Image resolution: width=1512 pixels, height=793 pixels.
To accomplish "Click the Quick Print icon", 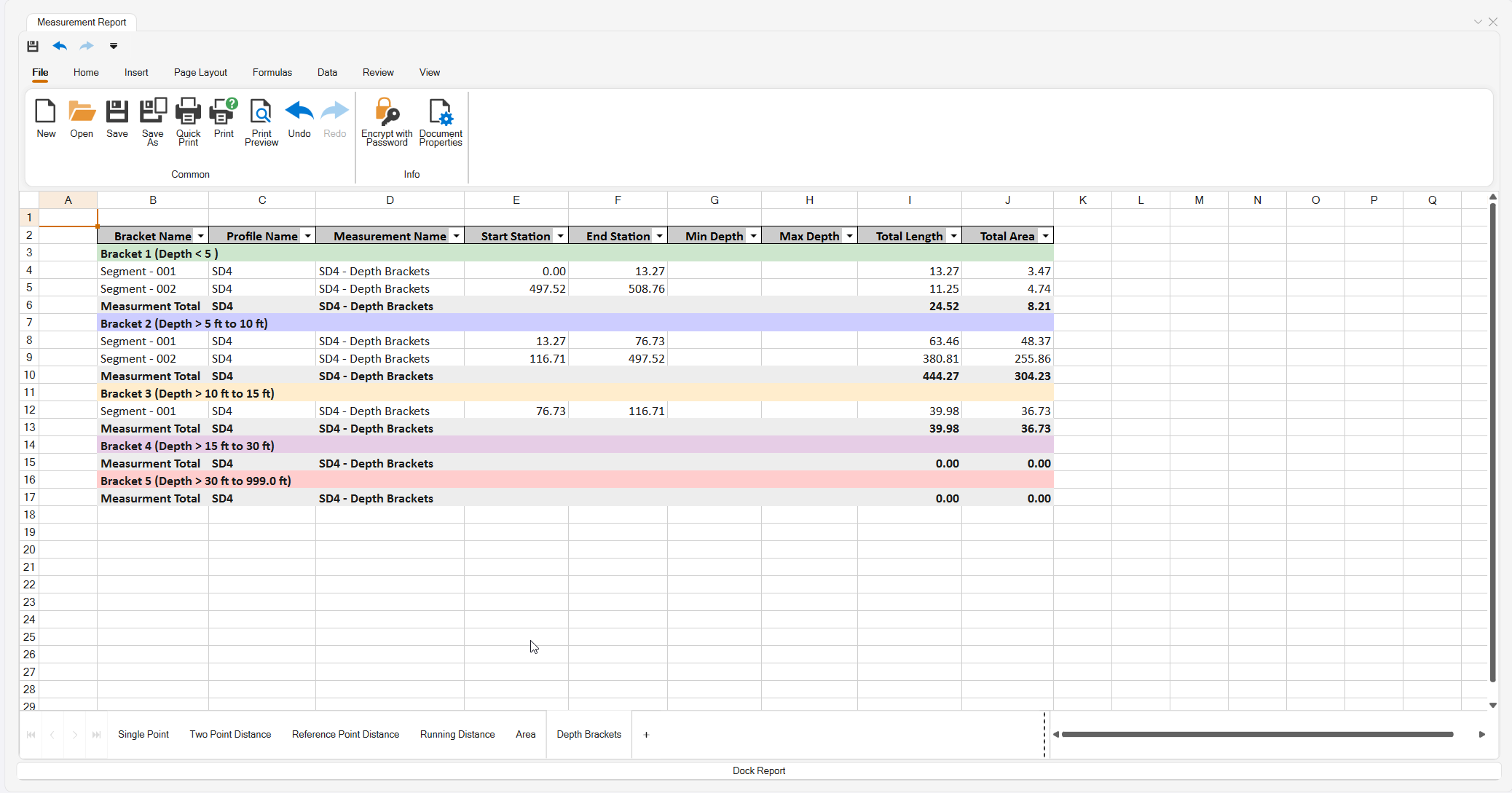I will pyautogui.click(x=188, y=112).
